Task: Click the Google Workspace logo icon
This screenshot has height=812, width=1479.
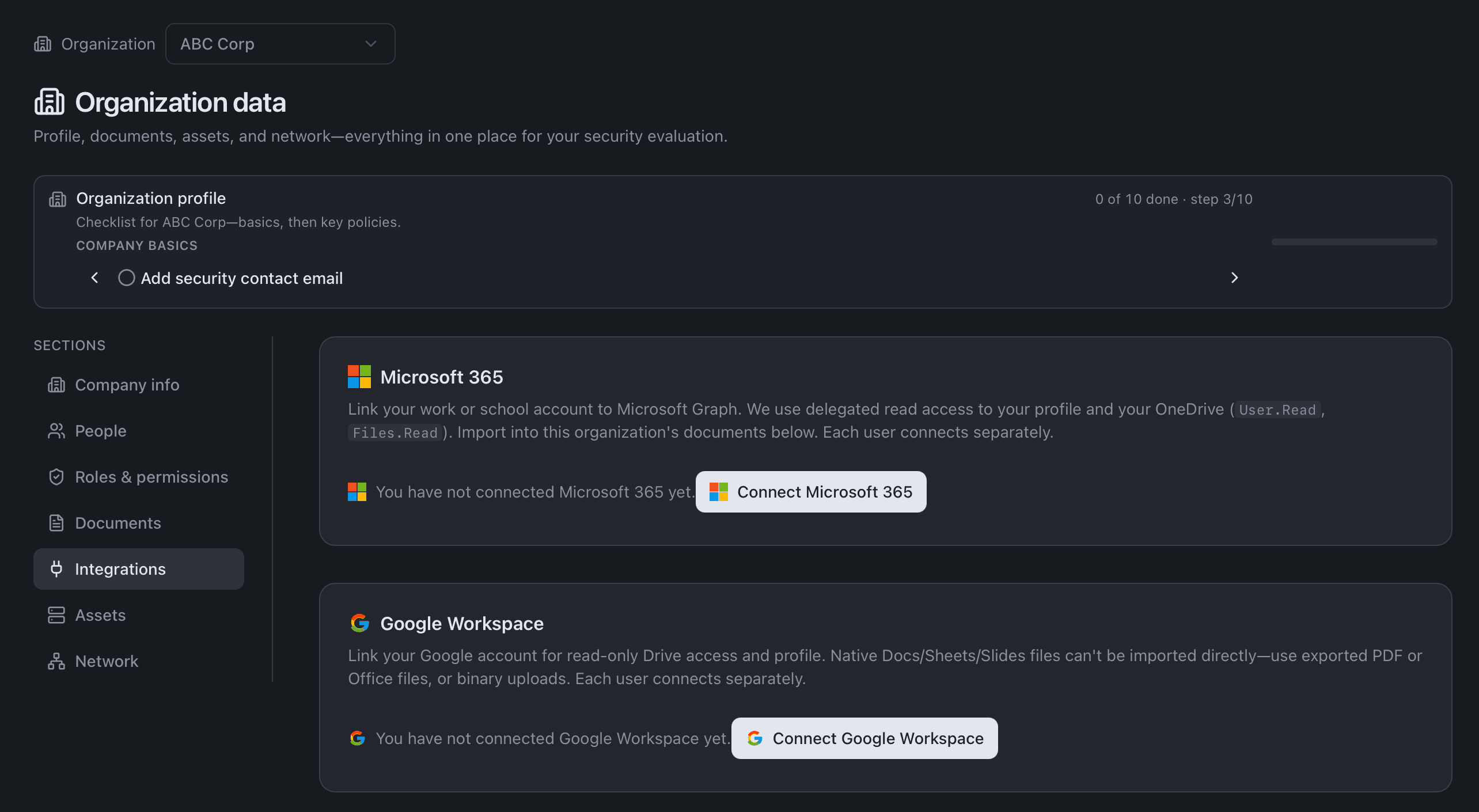Action: click(x=359, y=623)
